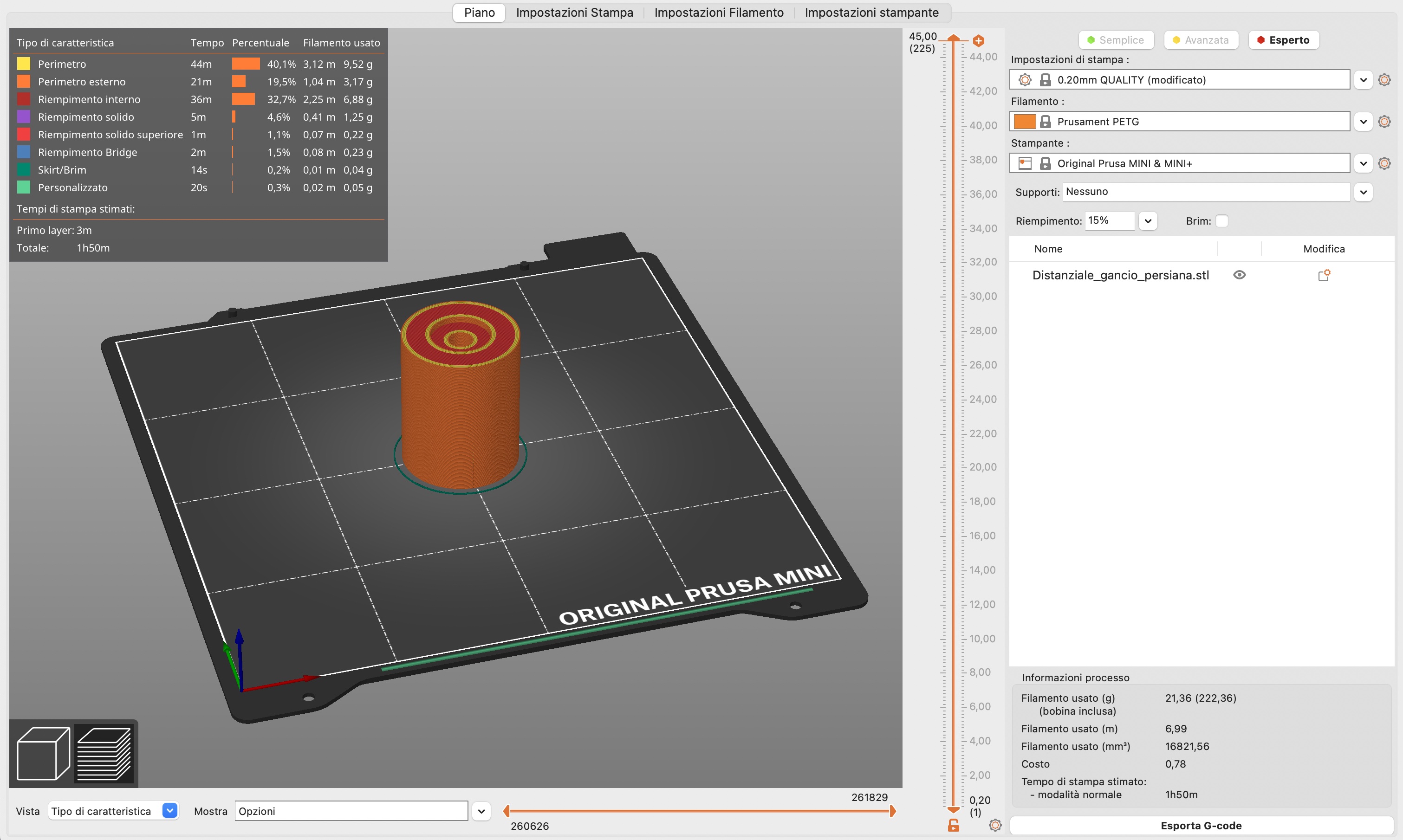
Task: Click the Mostra Opzioni field
Action: point(351,811)
